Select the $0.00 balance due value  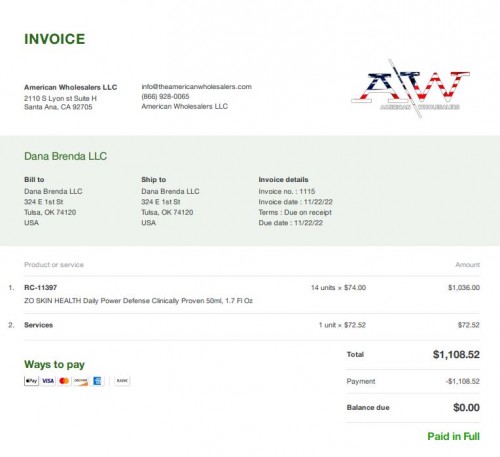466,407
